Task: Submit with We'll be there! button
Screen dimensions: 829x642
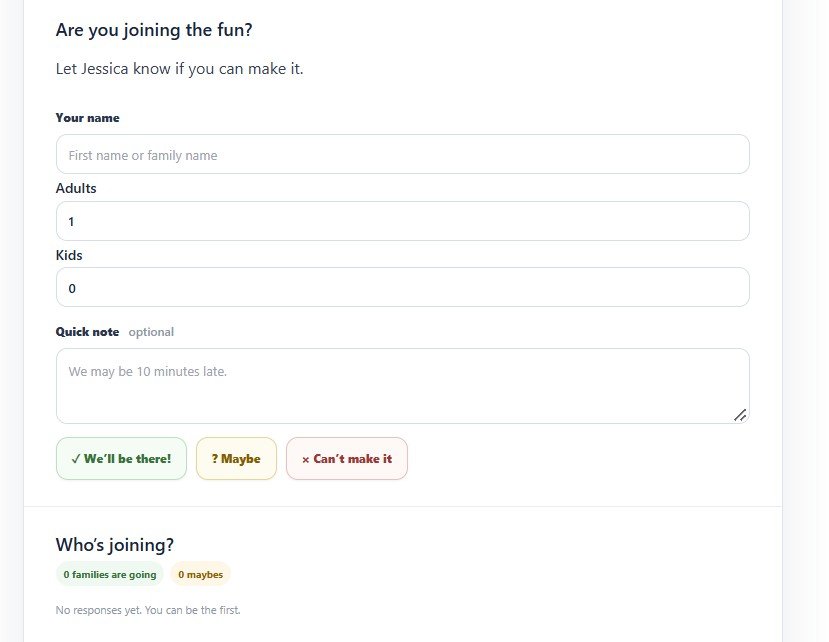Action: (x=121, y=458)
